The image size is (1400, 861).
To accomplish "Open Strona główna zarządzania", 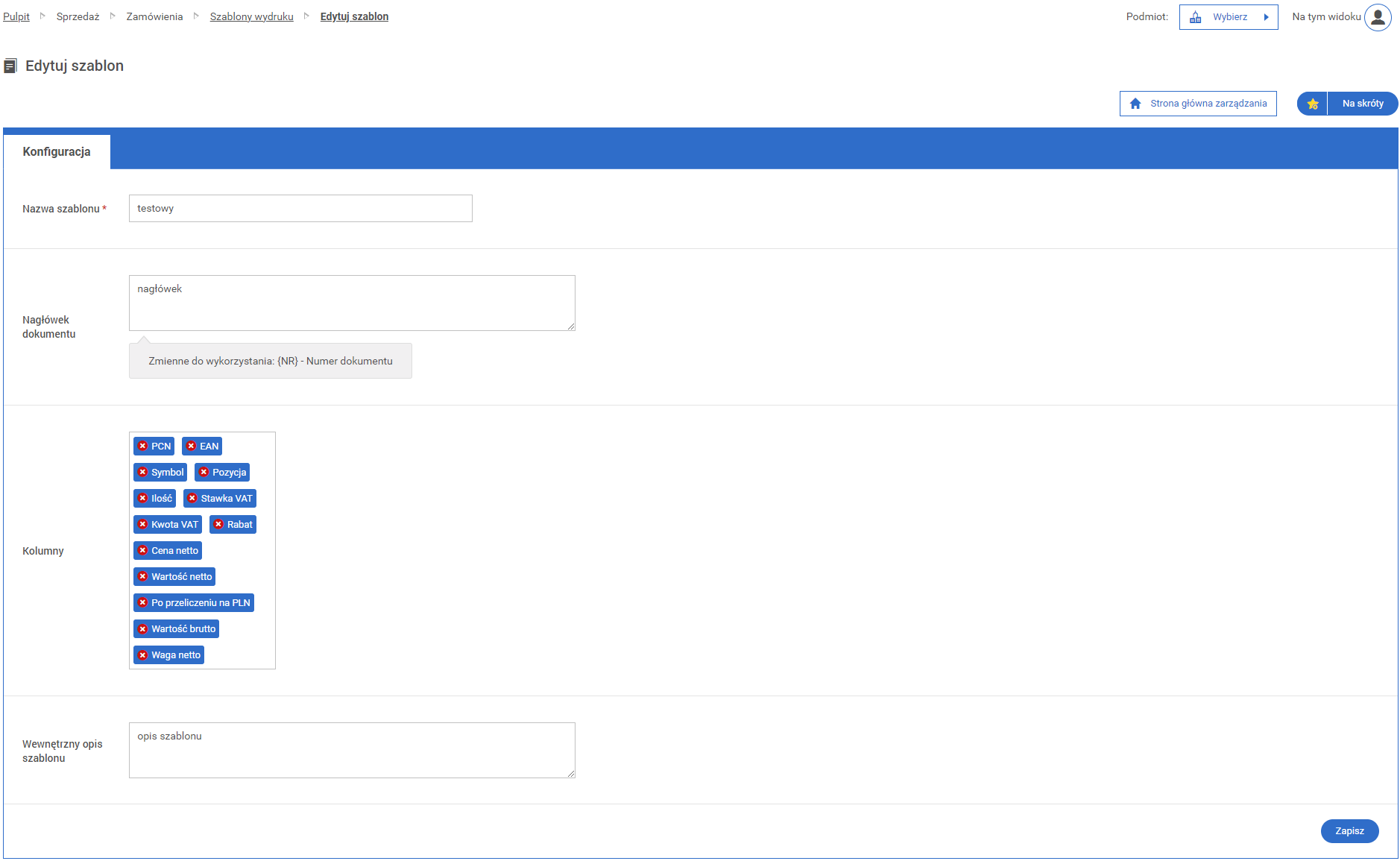I will [1197, 104].
